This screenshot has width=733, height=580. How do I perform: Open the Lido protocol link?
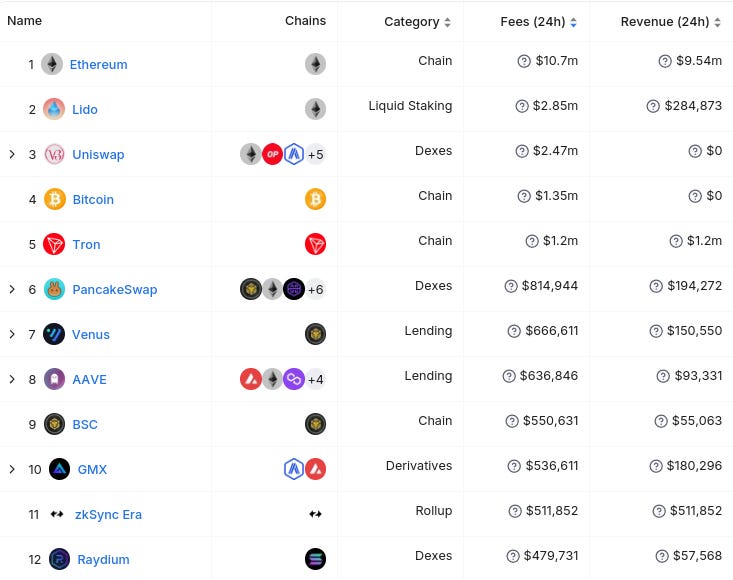(85, 109)
